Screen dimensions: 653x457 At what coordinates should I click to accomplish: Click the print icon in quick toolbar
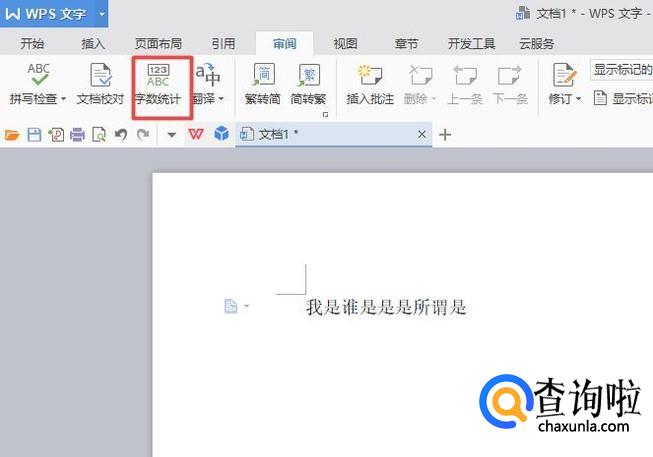pos(77,134)
